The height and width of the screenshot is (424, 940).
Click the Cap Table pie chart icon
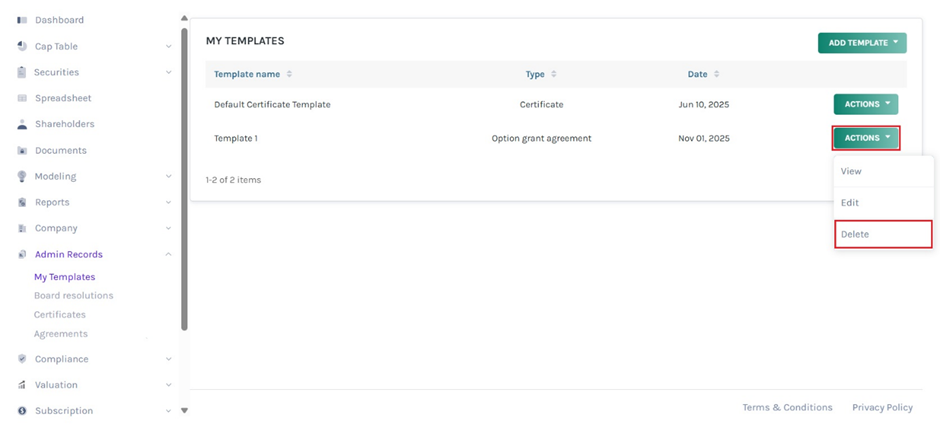coord(22,46)
